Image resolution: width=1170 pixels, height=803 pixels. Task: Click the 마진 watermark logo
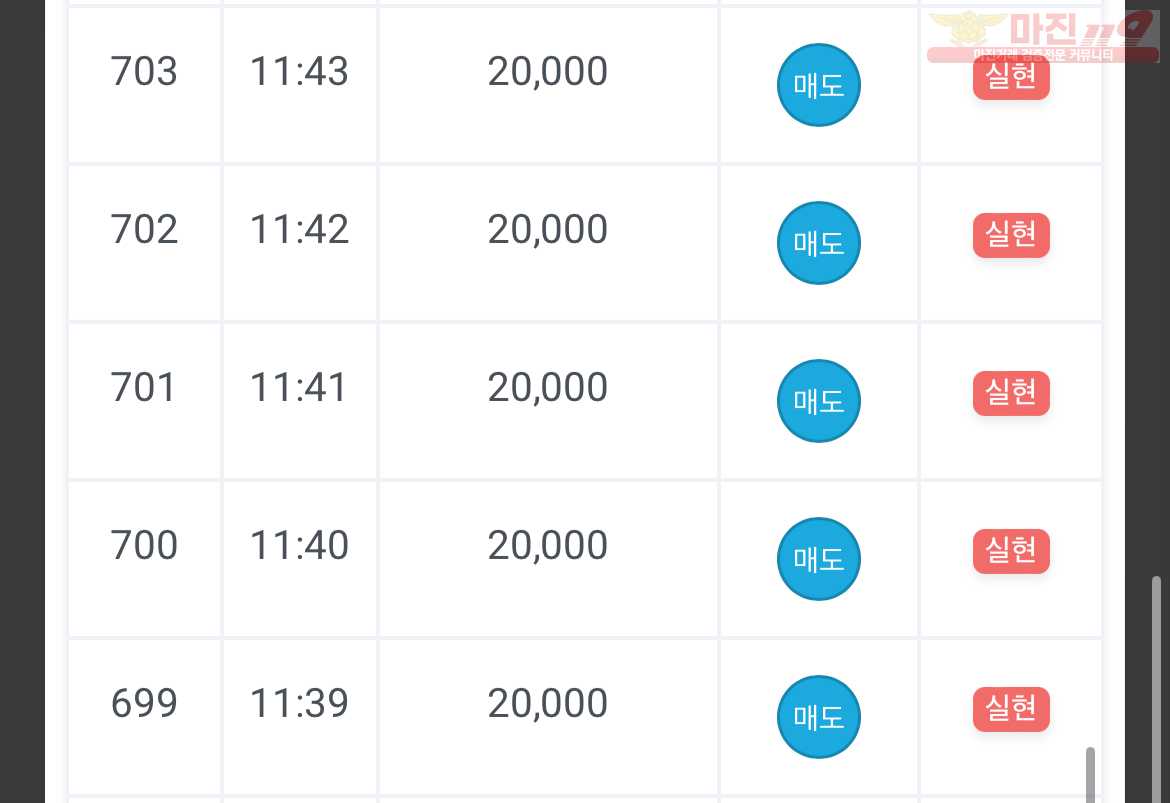click(x=1042, y=36)
